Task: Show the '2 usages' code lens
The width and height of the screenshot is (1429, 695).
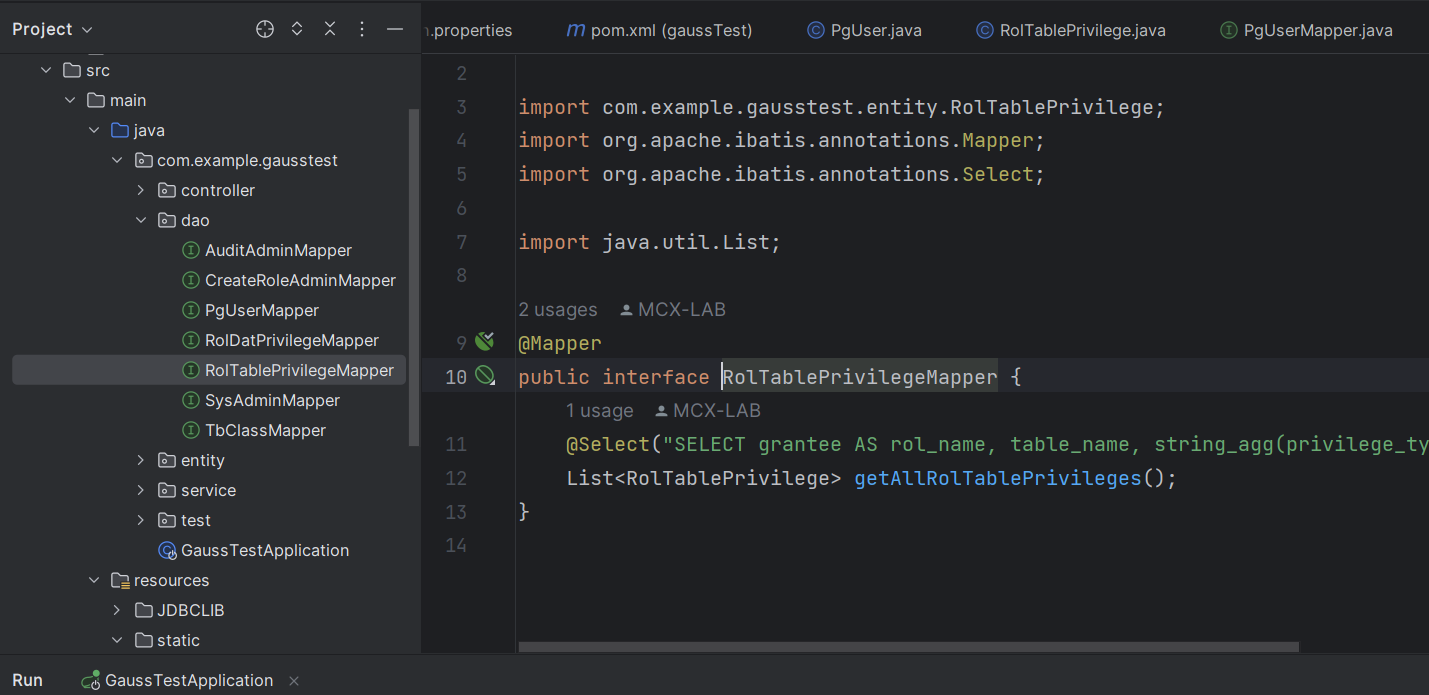Action: pos(558,310)
